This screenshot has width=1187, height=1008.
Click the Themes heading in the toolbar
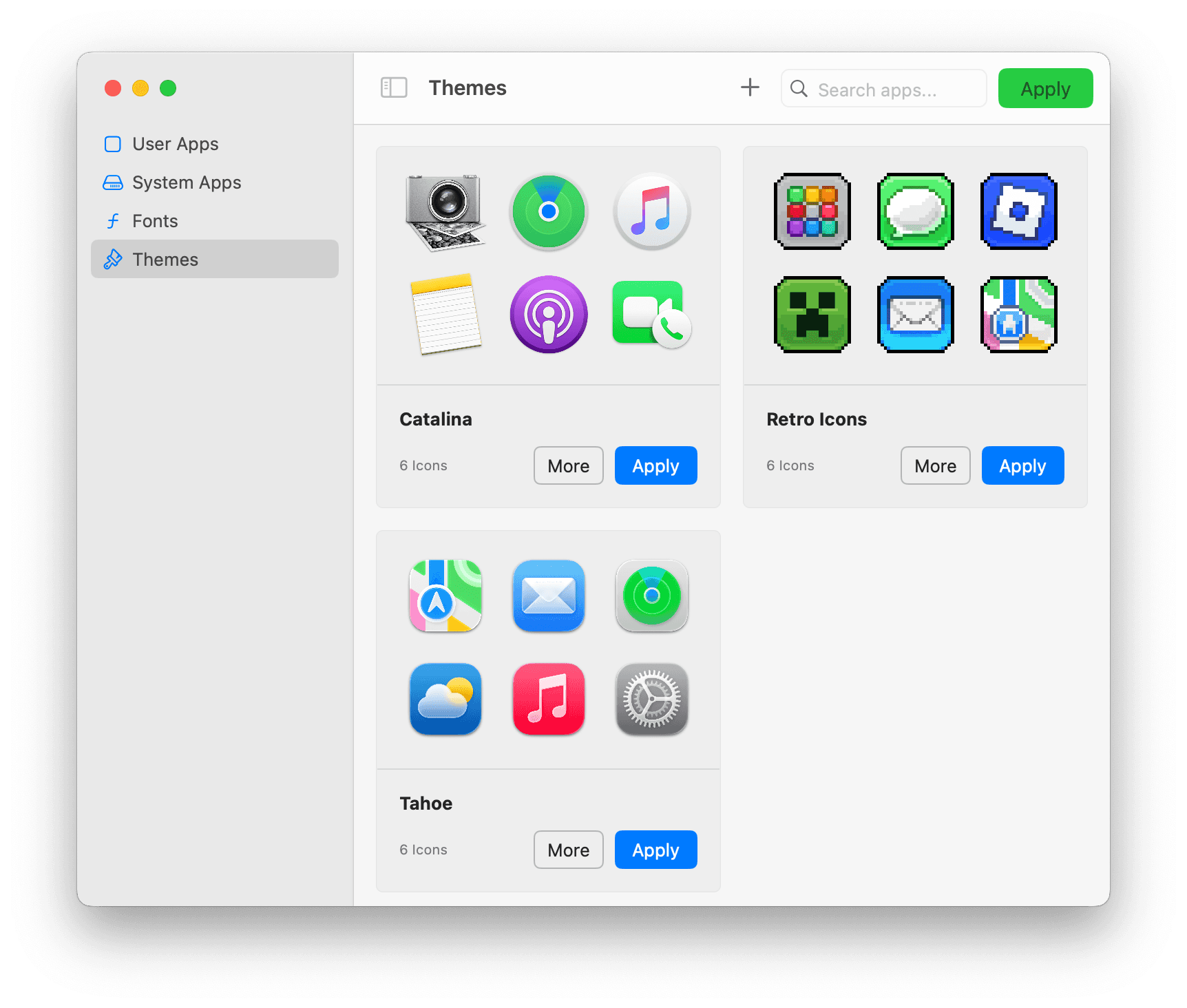(468, 88)
